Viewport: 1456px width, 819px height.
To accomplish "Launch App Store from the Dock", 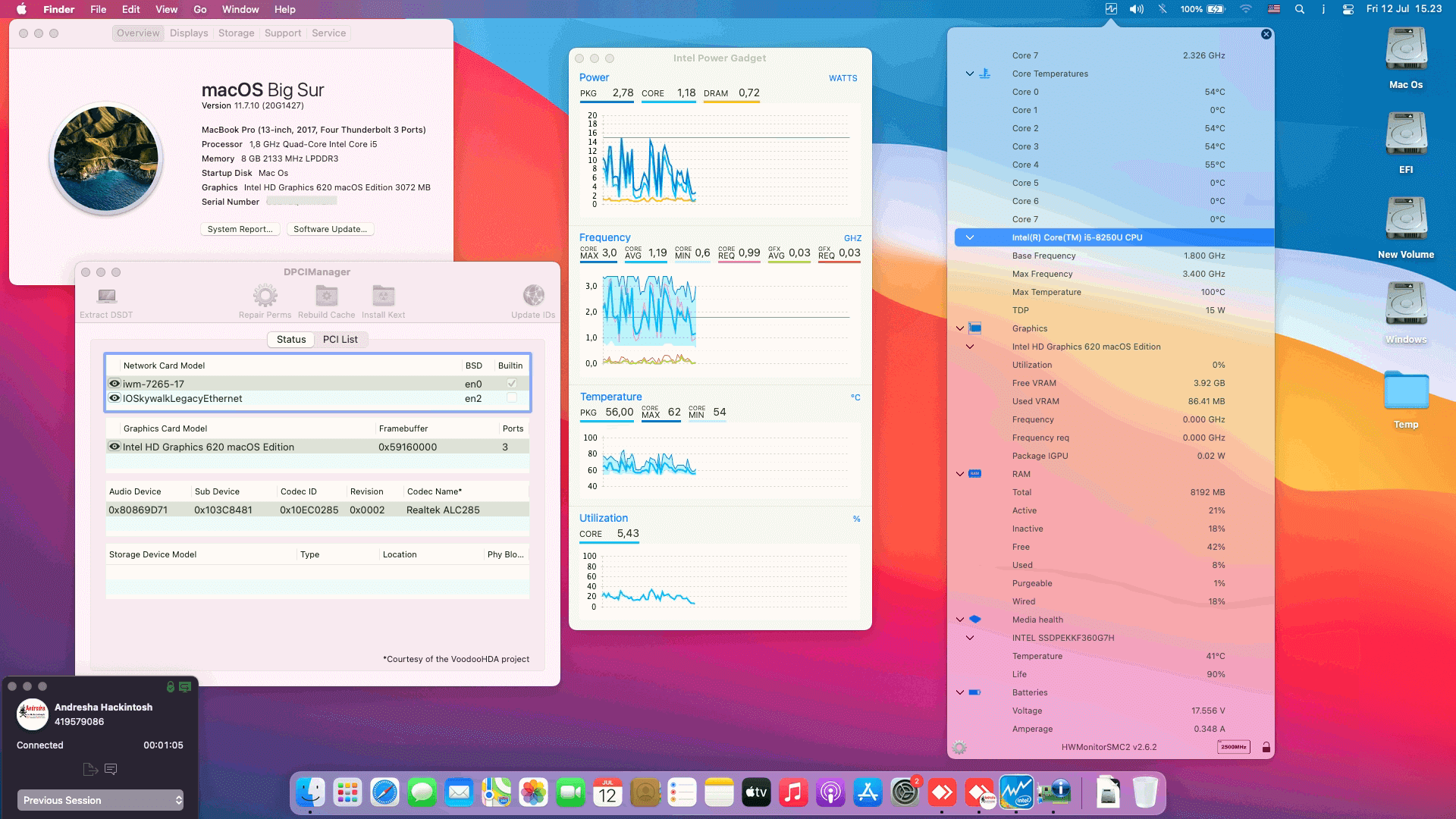I will click(868, 793).
